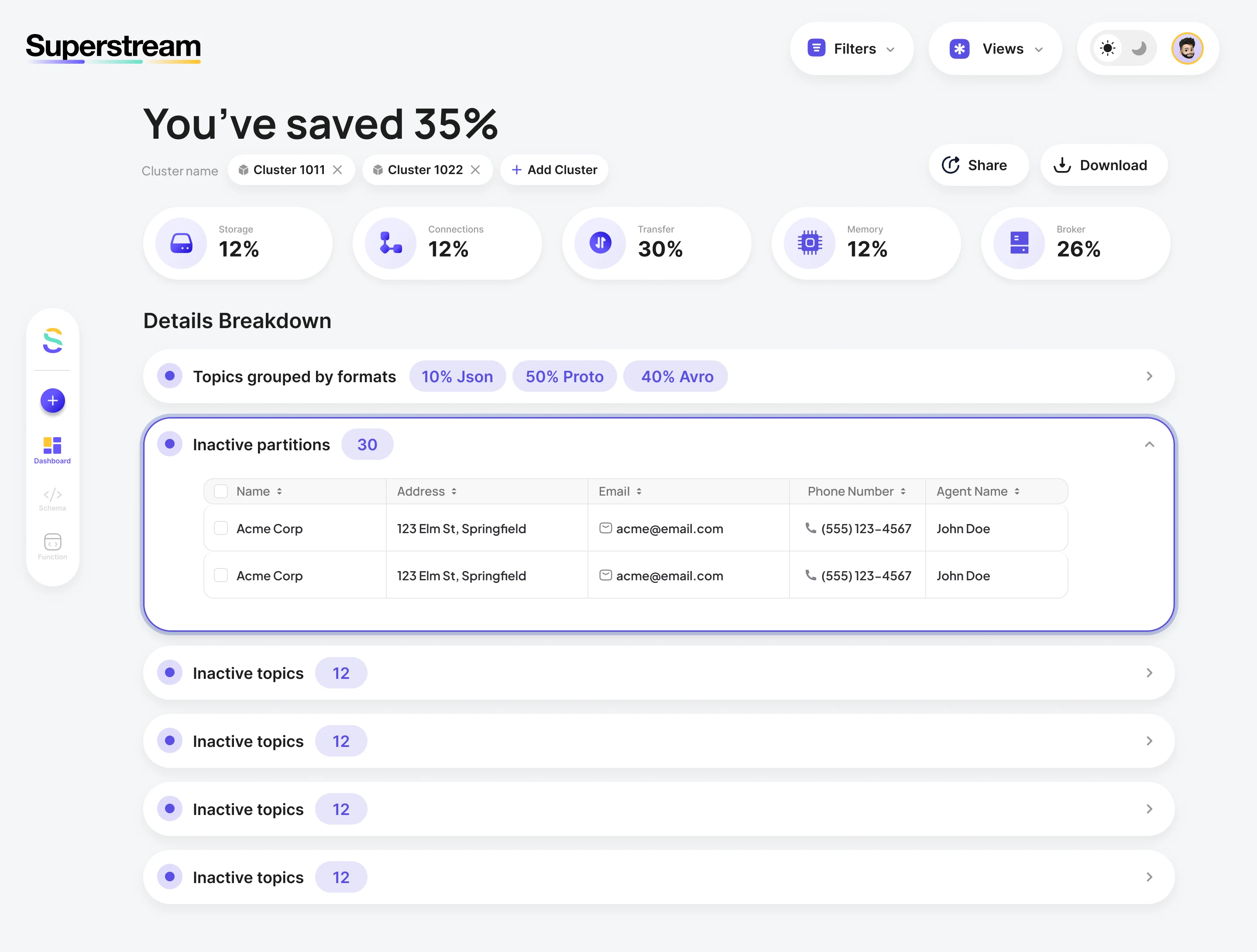This screenshot has width=1257, height=952.
Task: Open the Schema sidebar item
Action: 52,499
